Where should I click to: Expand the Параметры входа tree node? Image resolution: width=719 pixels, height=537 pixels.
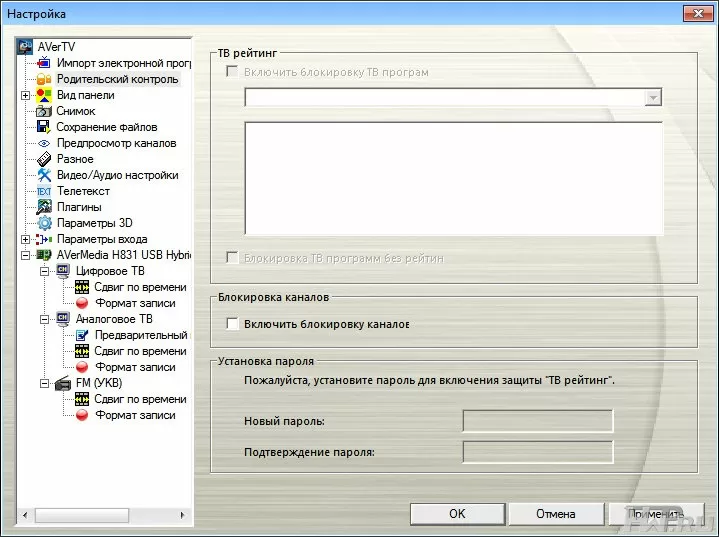tap(25, 239)
